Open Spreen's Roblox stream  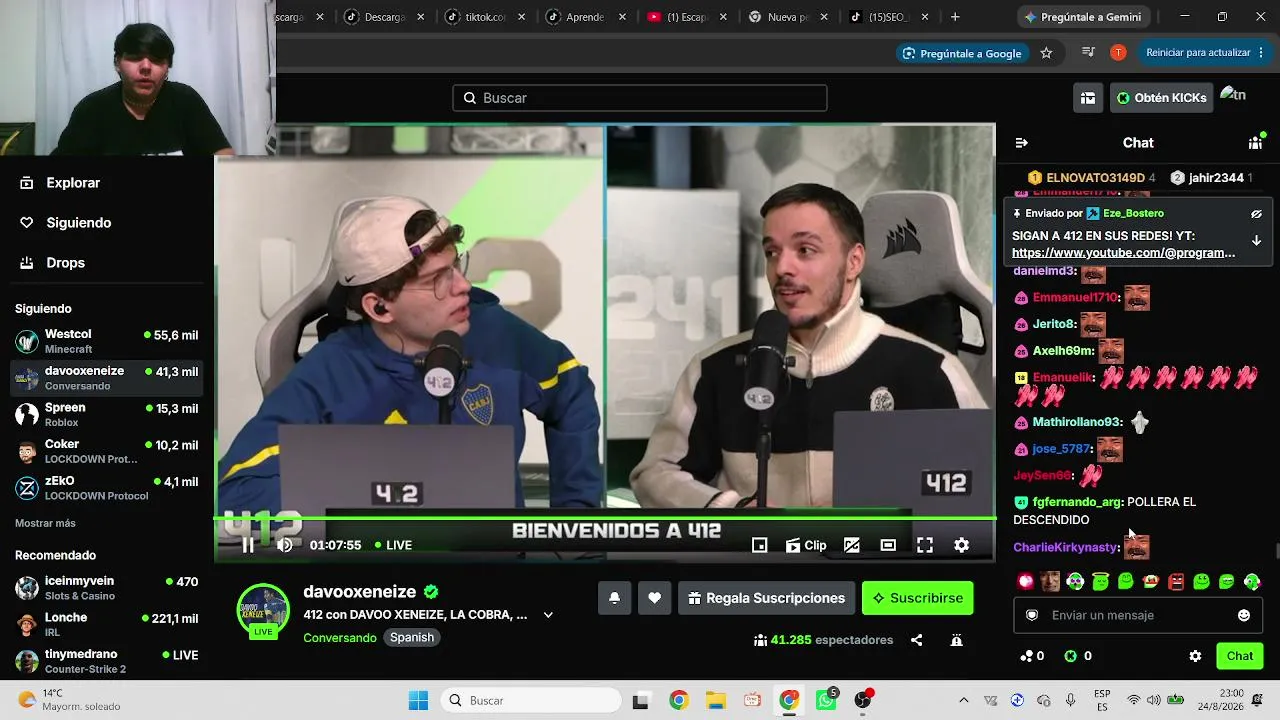[107, 415]
